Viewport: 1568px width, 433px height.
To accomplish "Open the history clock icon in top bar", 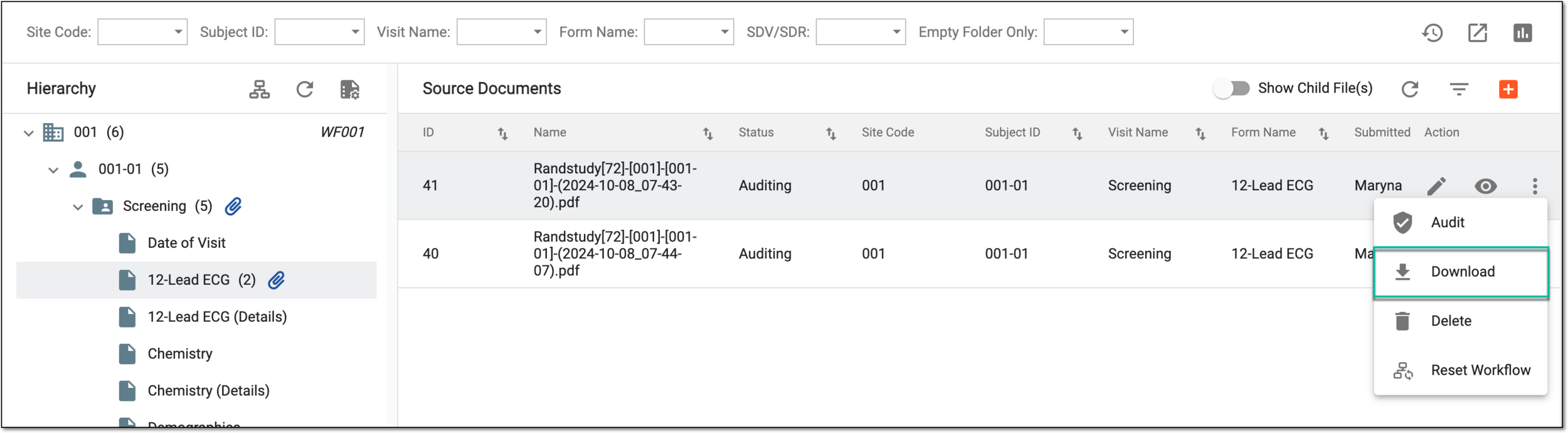I will pyautogui.click(x=1432, y=33).
